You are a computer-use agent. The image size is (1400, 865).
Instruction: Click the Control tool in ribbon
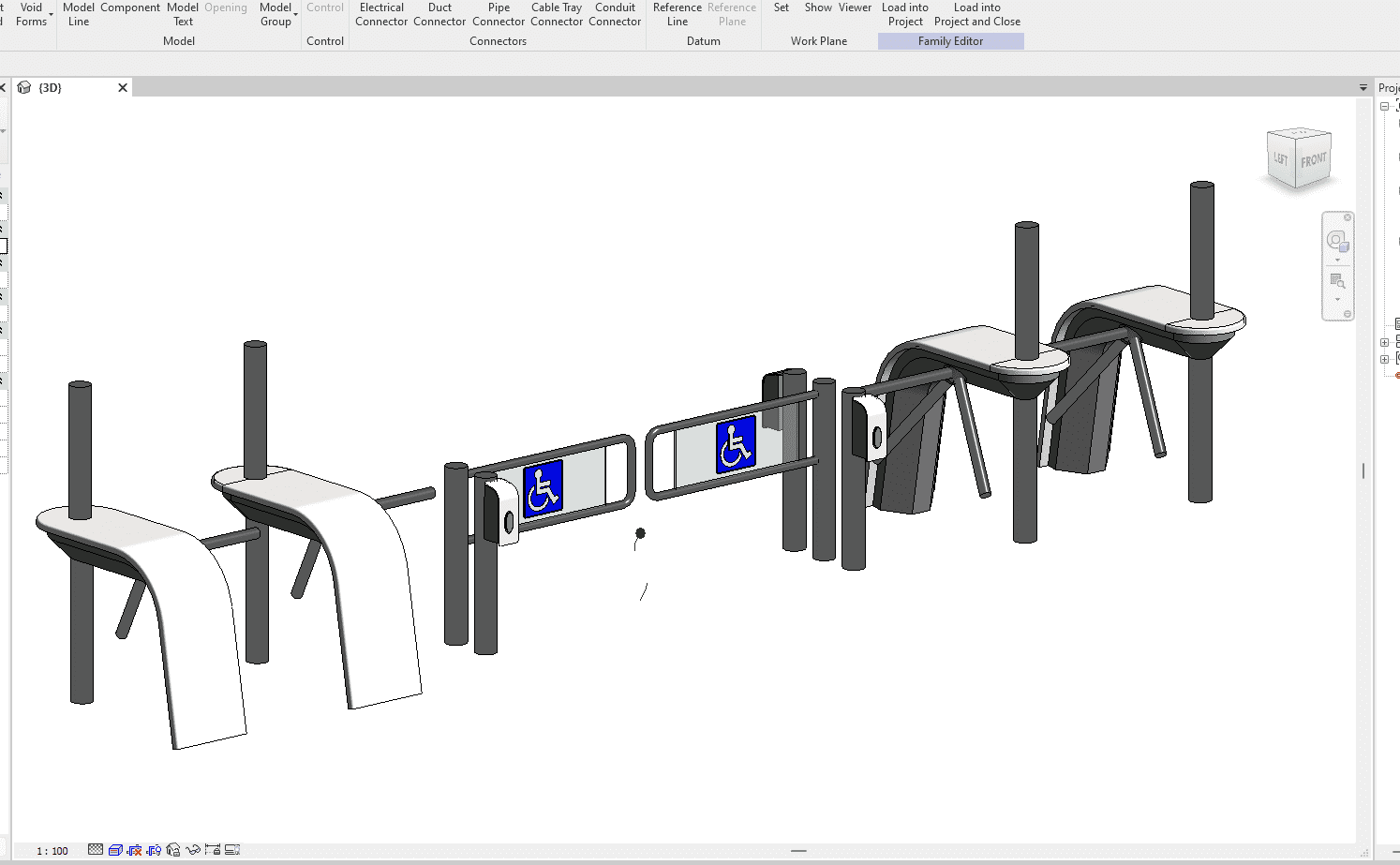click(x=325, y=7)
